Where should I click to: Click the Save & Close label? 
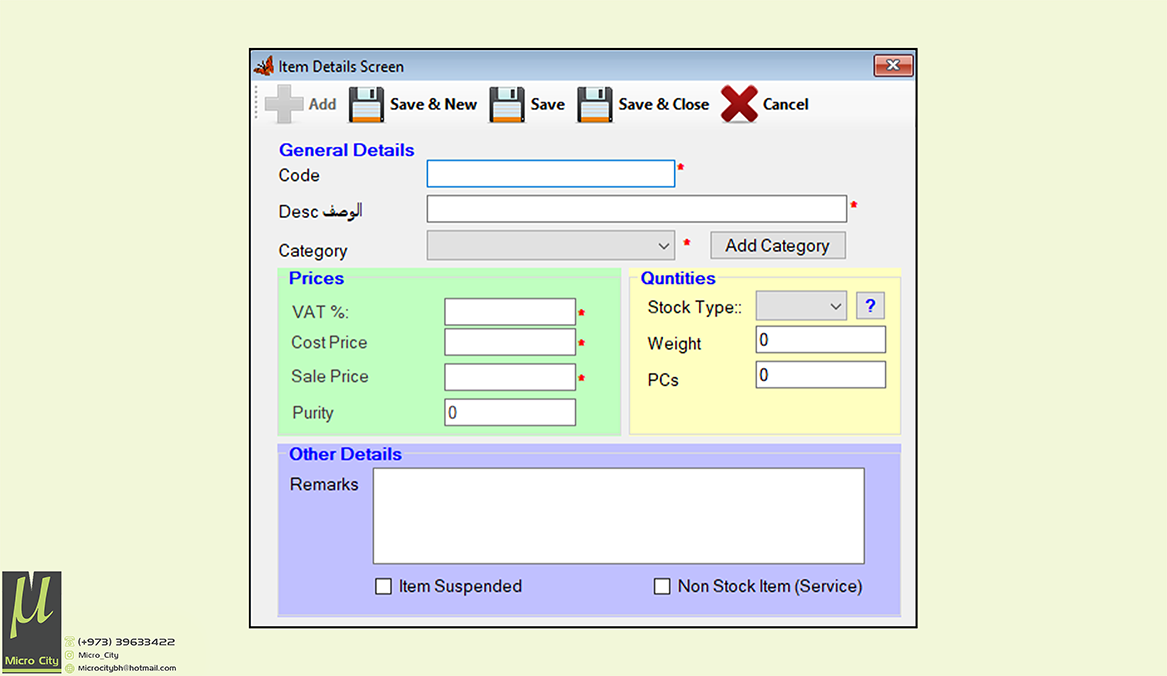(x=663, y=104)
